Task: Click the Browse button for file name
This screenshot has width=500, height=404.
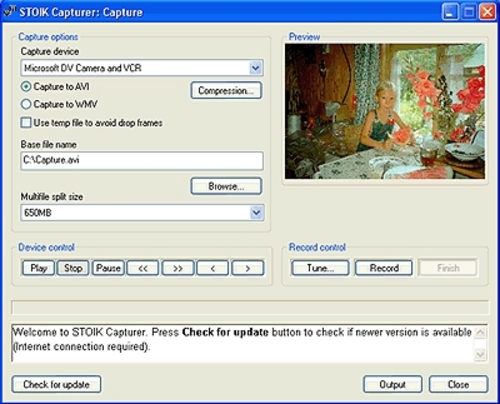Action: [226, 186]
